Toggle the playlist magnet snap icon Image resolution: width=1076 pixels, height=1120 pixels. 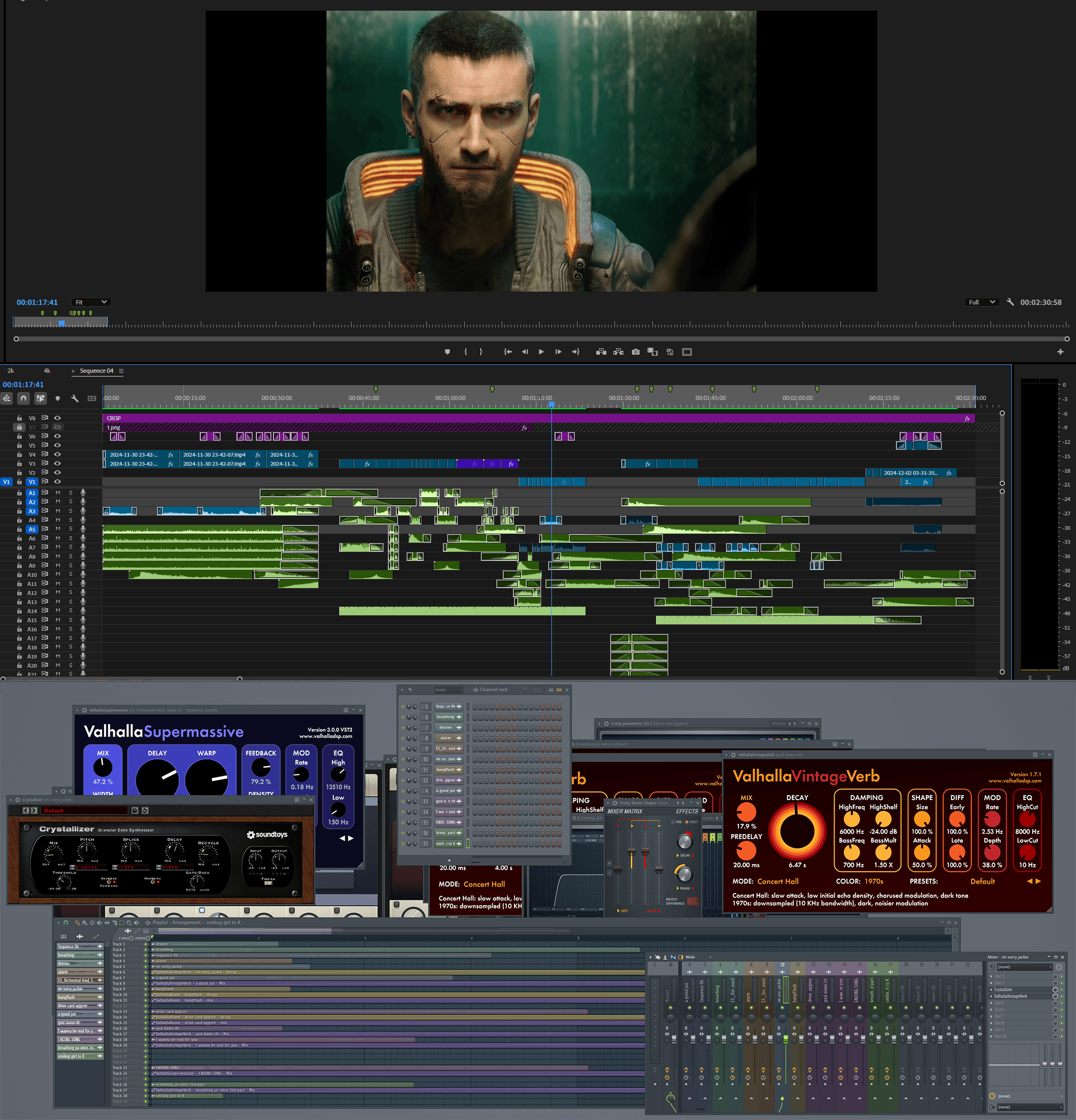pyautogui.click(x=66, y=922)
